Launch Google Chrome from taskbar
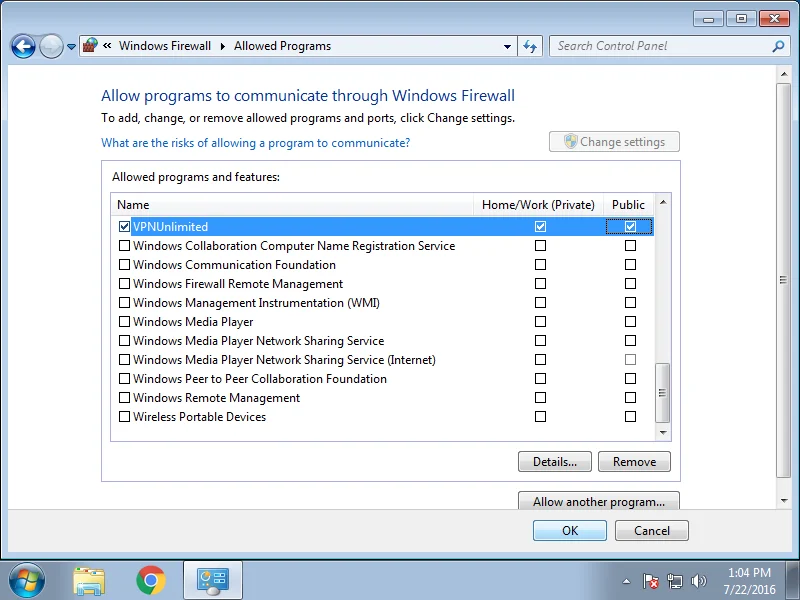This screenshot has width=800, height=600. click(x=151, y=580)
